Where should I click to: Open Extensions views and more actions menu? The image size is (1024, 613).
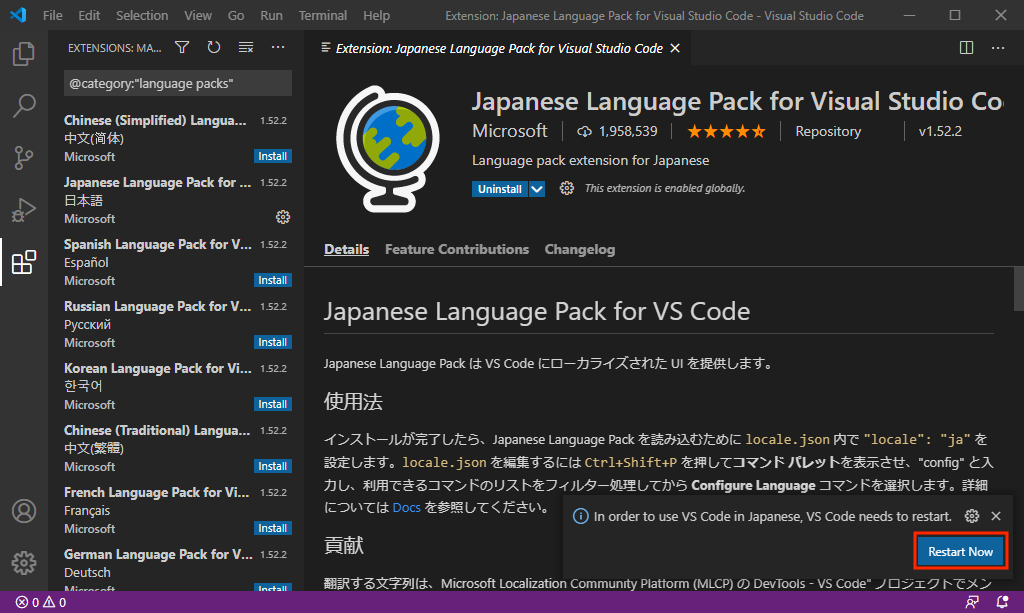coord(278,47)
